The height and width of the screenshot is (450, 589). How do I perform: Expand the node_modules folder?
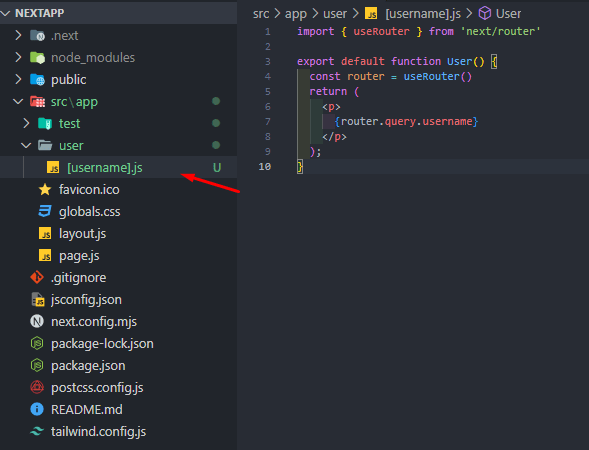click(x=82, y=57)
